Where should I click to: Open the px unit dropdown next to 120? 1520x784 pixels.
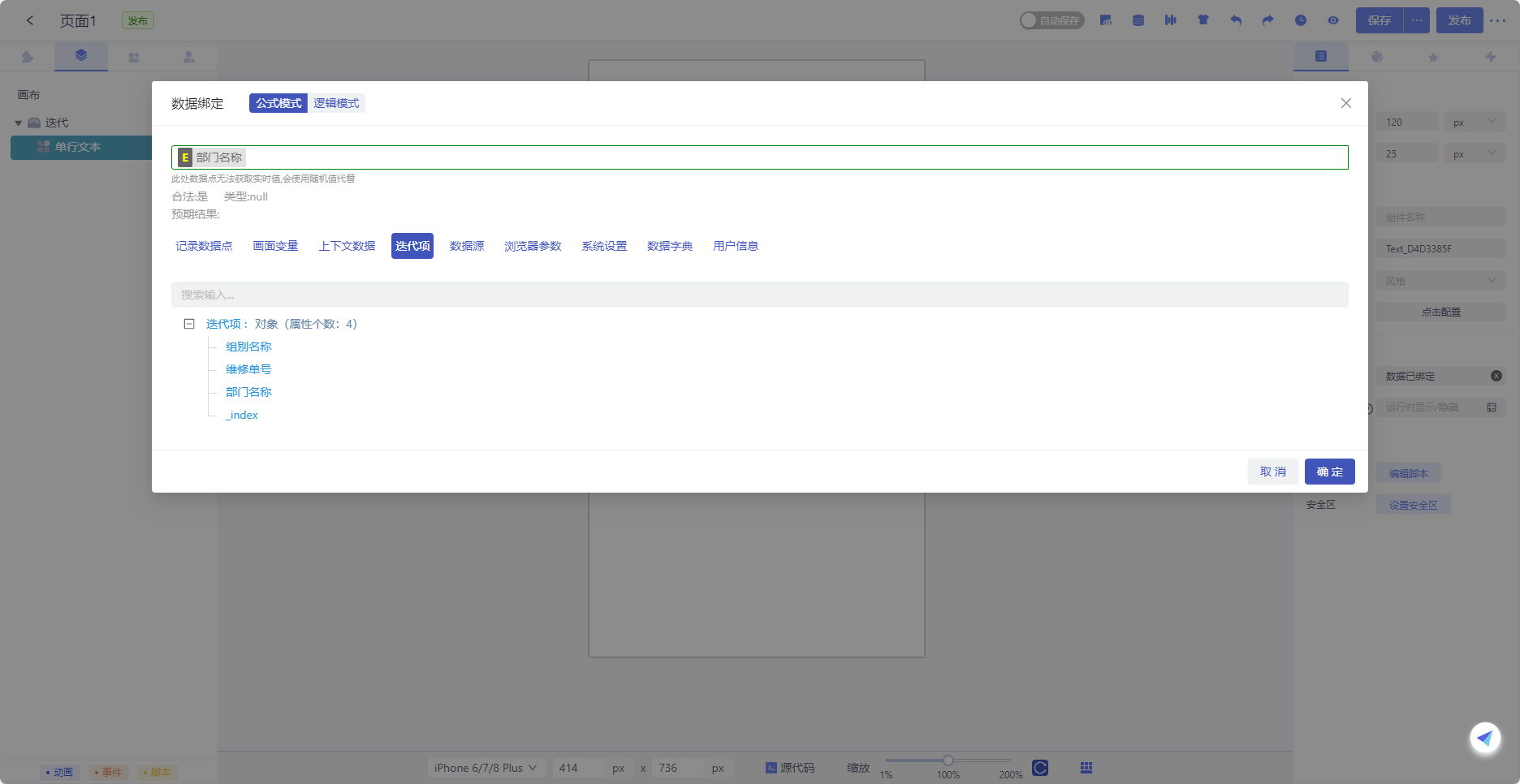(1475, 122)
